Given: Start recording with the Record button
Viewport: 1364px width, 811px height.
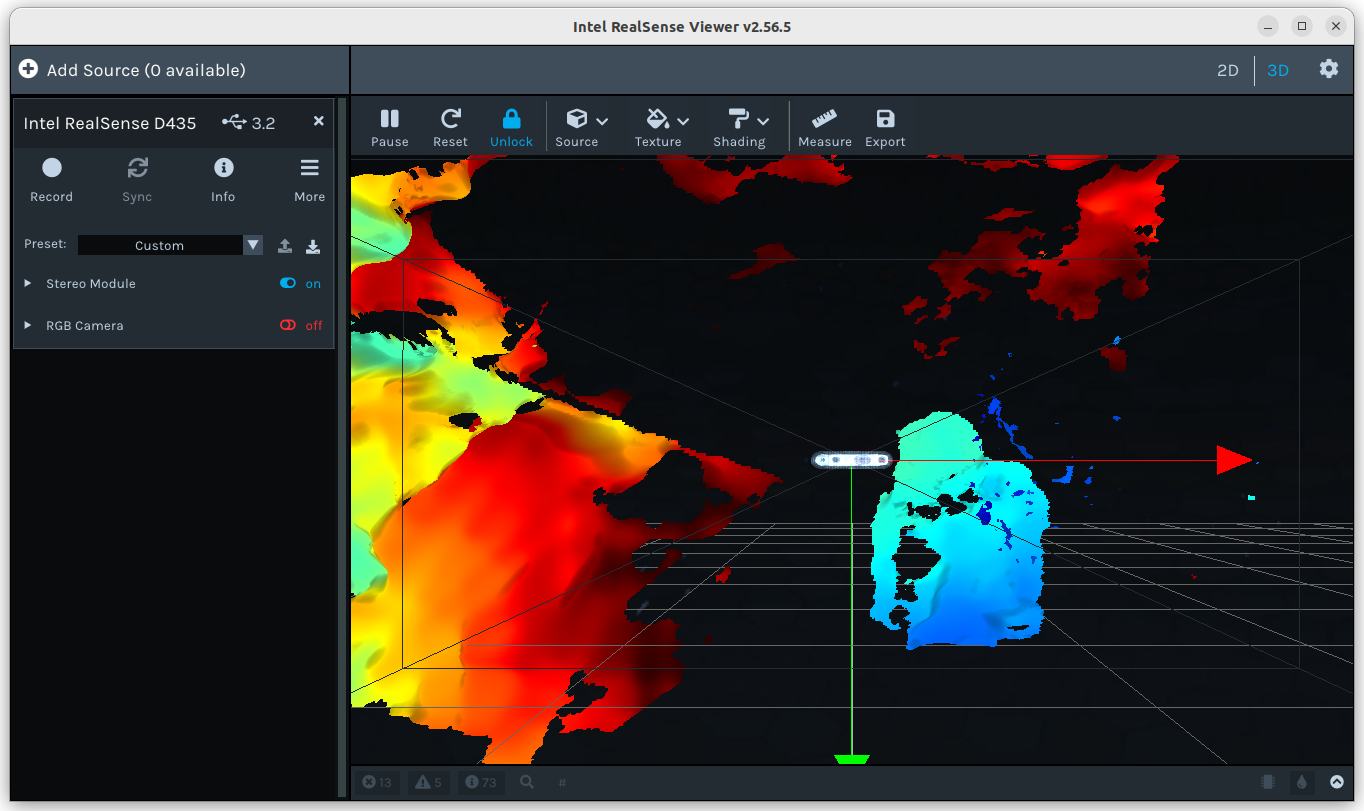Looking at the screenshot, I should click(x=52, y=178).
